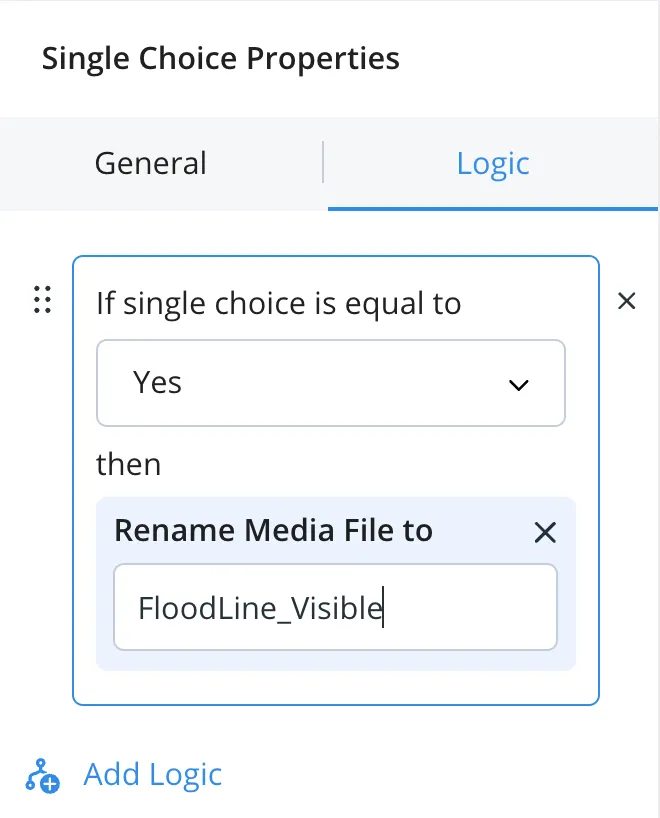Open the Logic tab
This screenshot has width=660, height=818.
[x=493, y=163]
